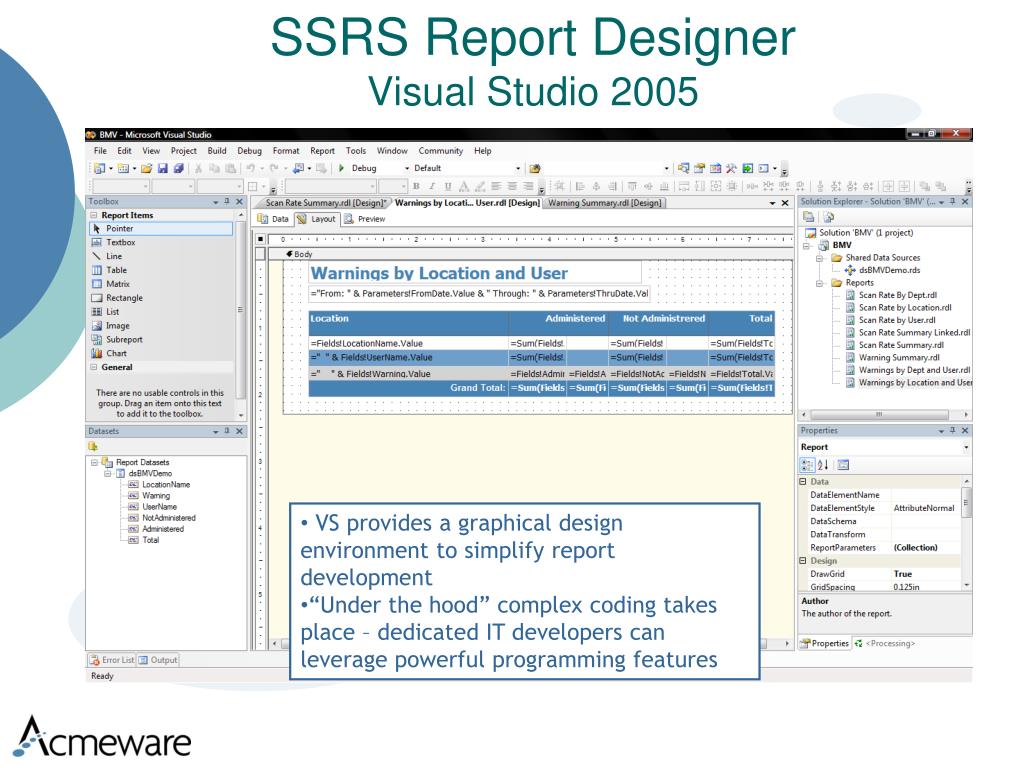Click the Solution Explorer horizontal scrollbar
Image resolution: width=1024 pixels, height=768 pixels.
[880, 415]
